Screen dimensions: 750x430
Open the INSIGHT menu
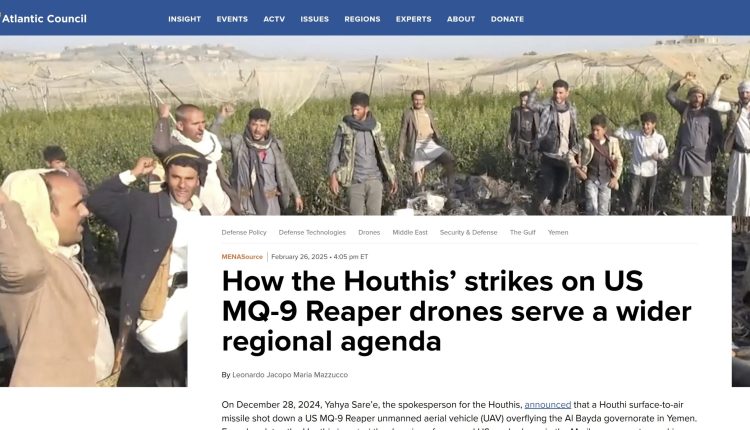coord(185,19)
